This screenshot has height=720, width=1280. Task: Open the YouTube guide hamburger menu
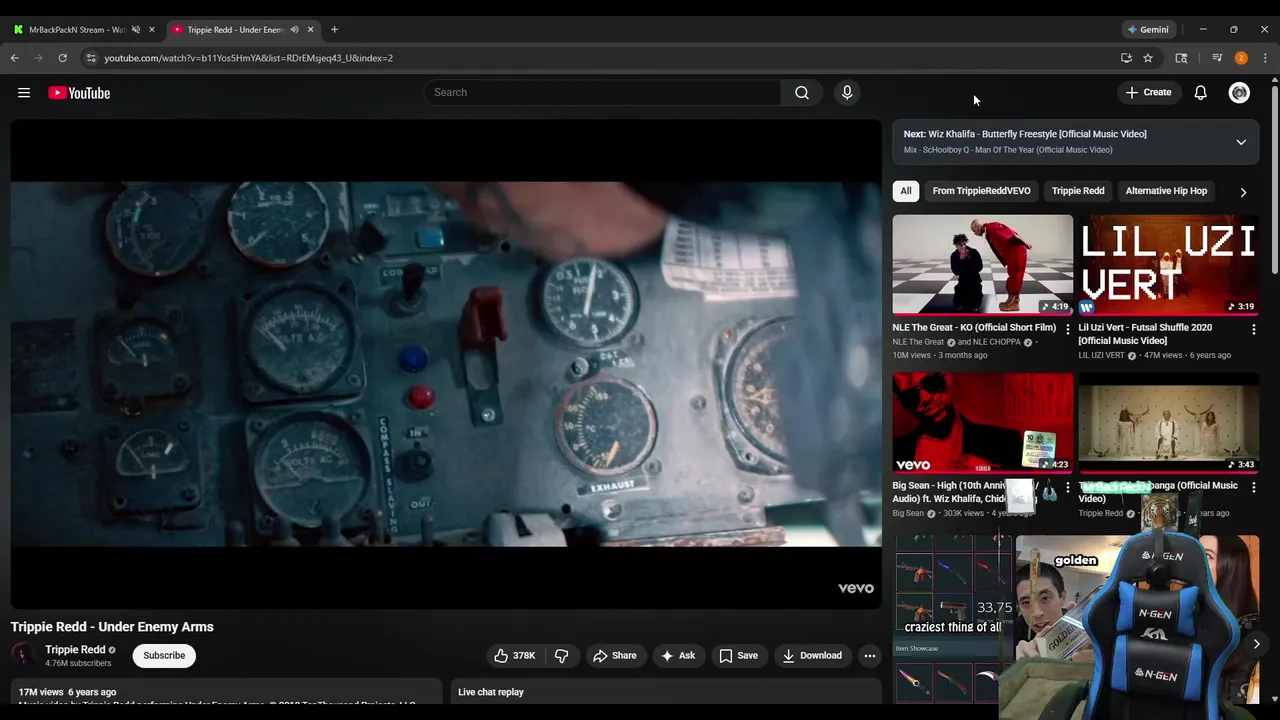pos(24,93)
